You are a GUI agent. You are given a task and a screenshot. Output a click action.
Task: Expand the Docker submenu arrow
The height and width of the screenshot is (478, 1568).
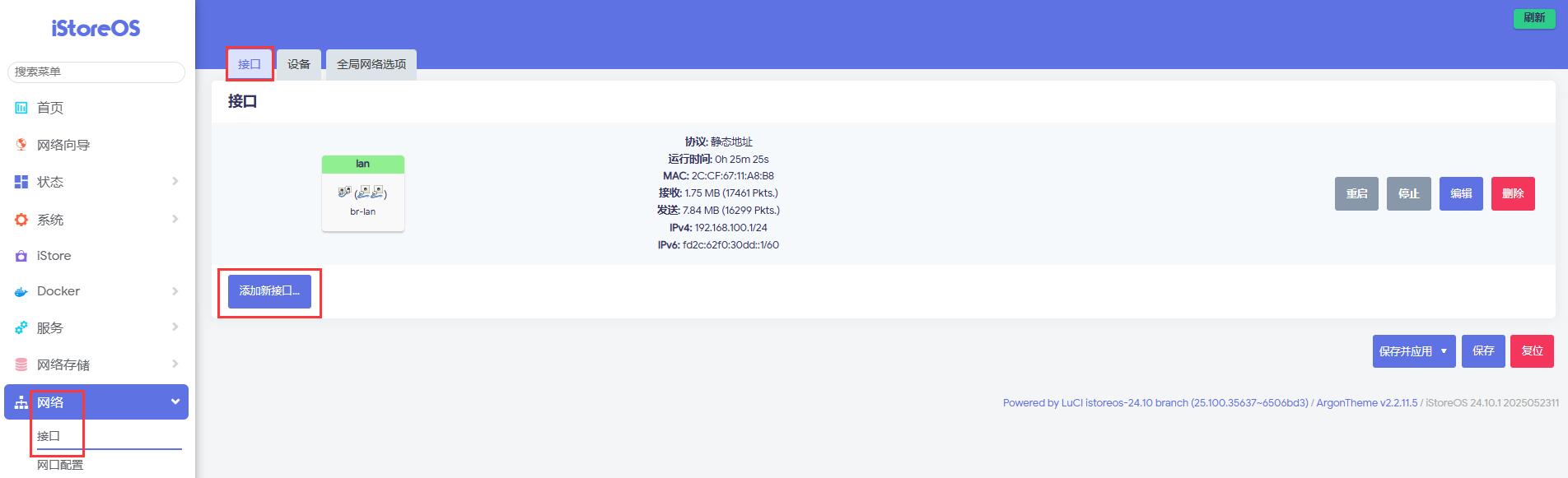pos(175,291)
